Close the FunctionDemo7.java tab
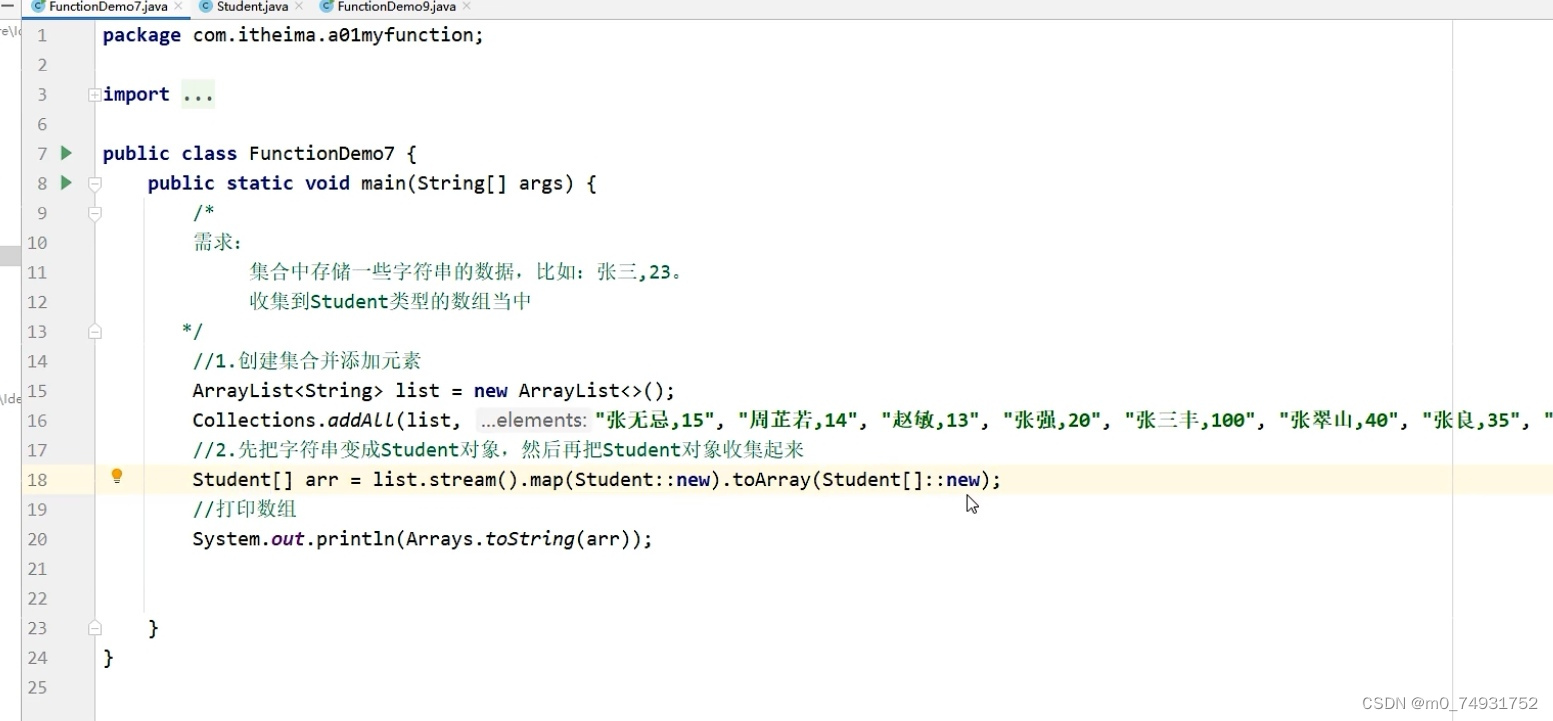The height and width of the screenshot is (721, 1553). click(x=178, y=6)
